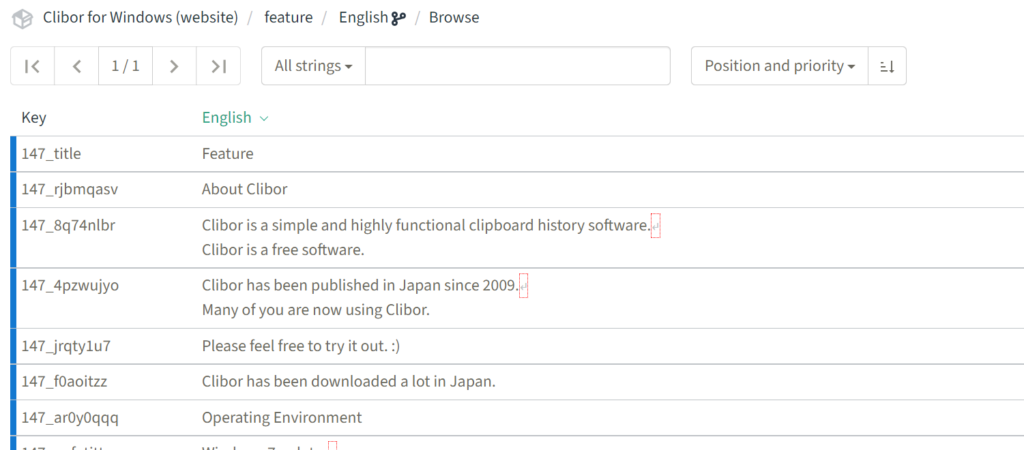The width and height of the screenshot is (1024, 450).
Task: Go to the next page
Action: point(174,66)
